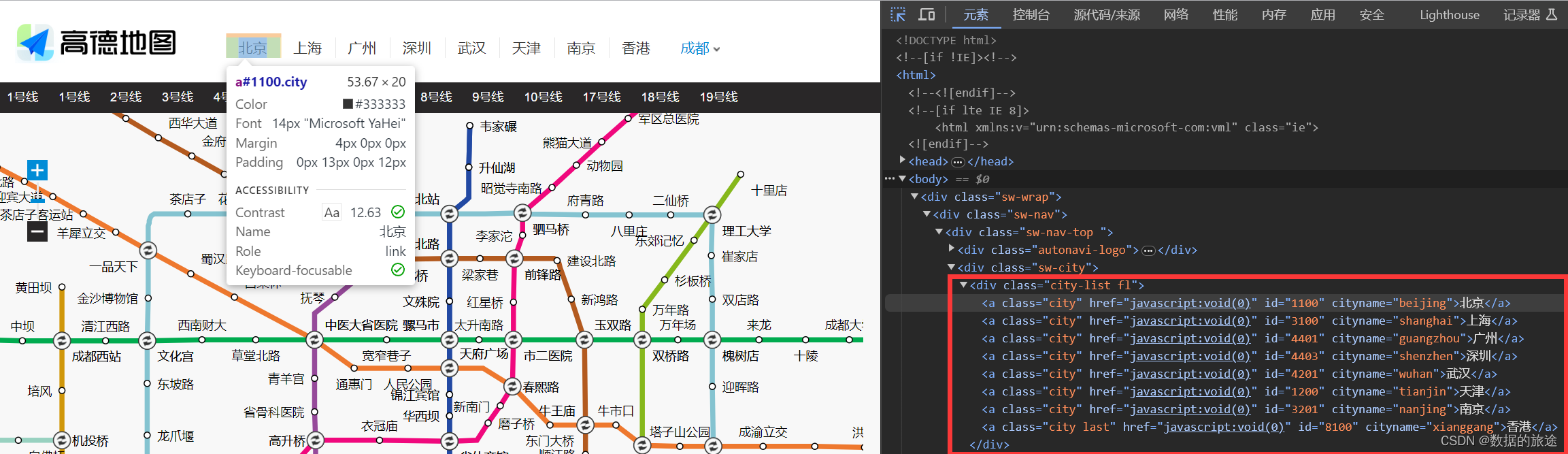1568x454 pixels.
Task: Open the 网络 tab in DevTools
Action: [1176, 15]
